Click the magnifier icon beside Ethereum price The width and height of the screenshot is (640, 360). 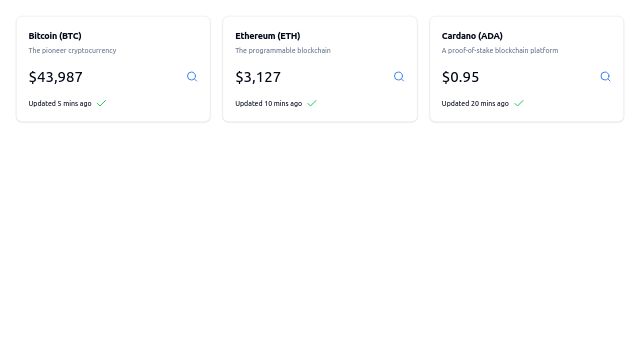pyautogui.click(x=399, y=77)
